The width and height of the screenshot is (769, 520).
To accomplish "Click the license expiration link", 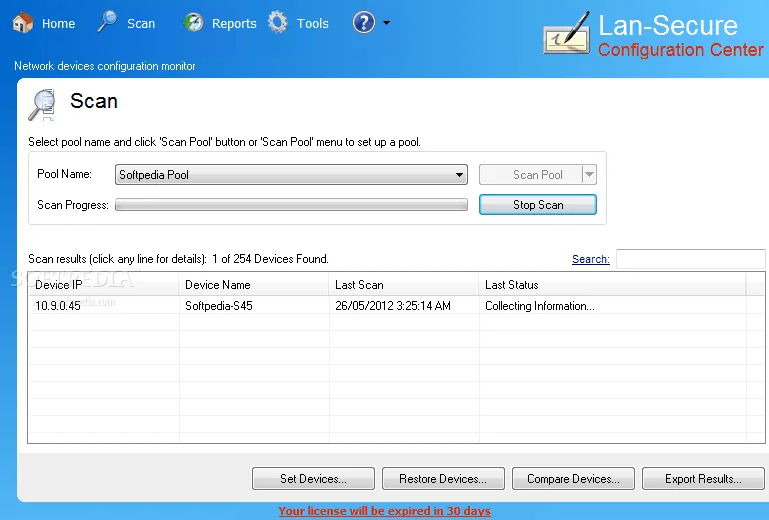I will pos(384,511).
